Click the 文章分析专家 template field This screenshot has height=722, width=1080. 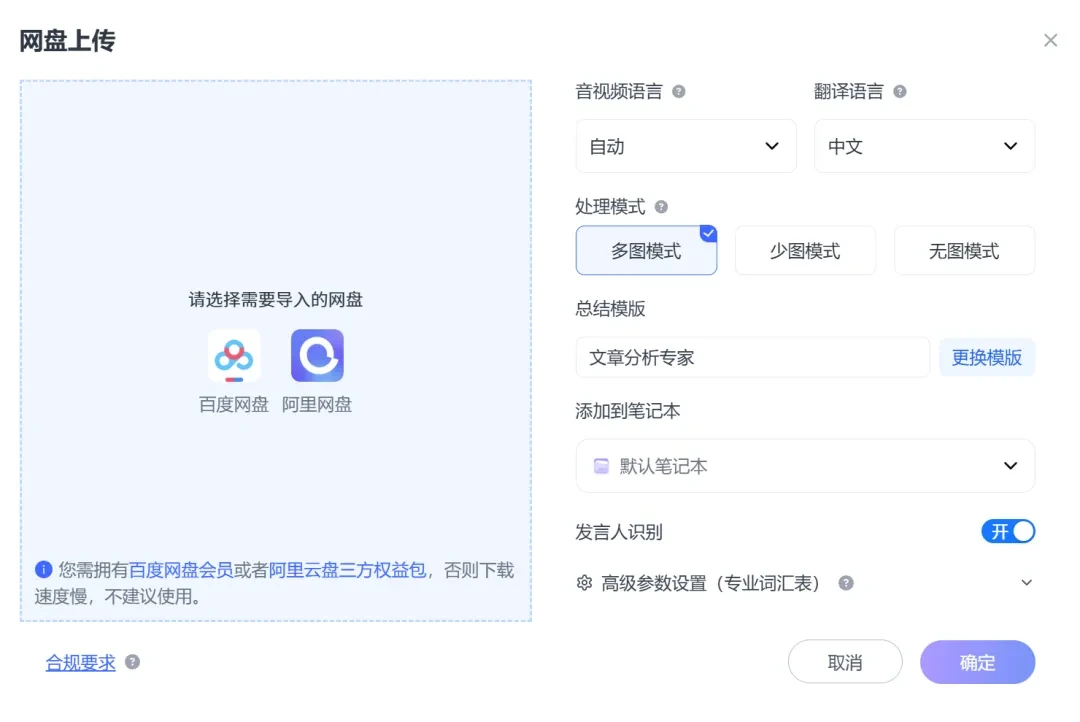[753, 358]
